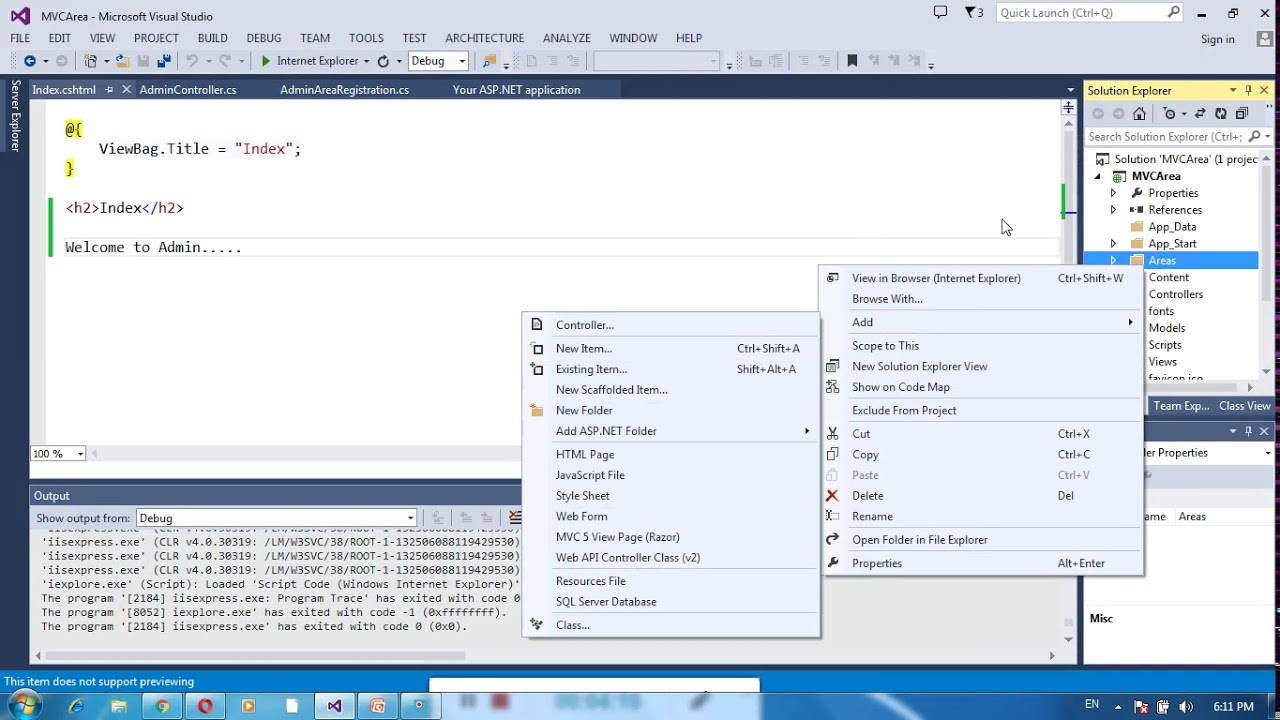This screenshot has width=1280, height=720.
Task: Select Open Folder in File Explorer
Action: point(981,540)
